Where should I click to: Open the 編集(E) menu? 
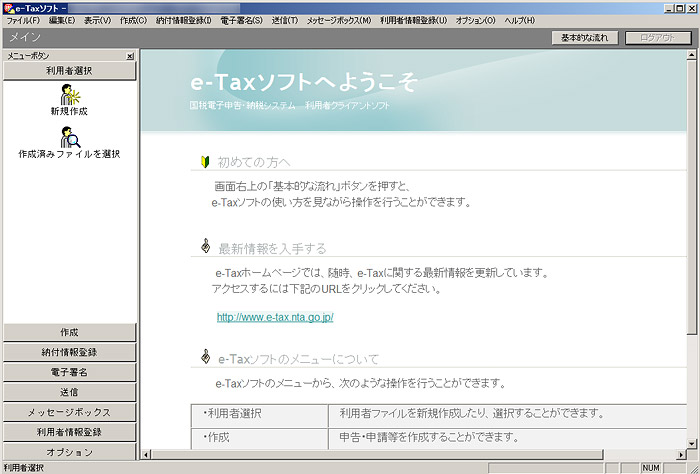coord(62,21)
